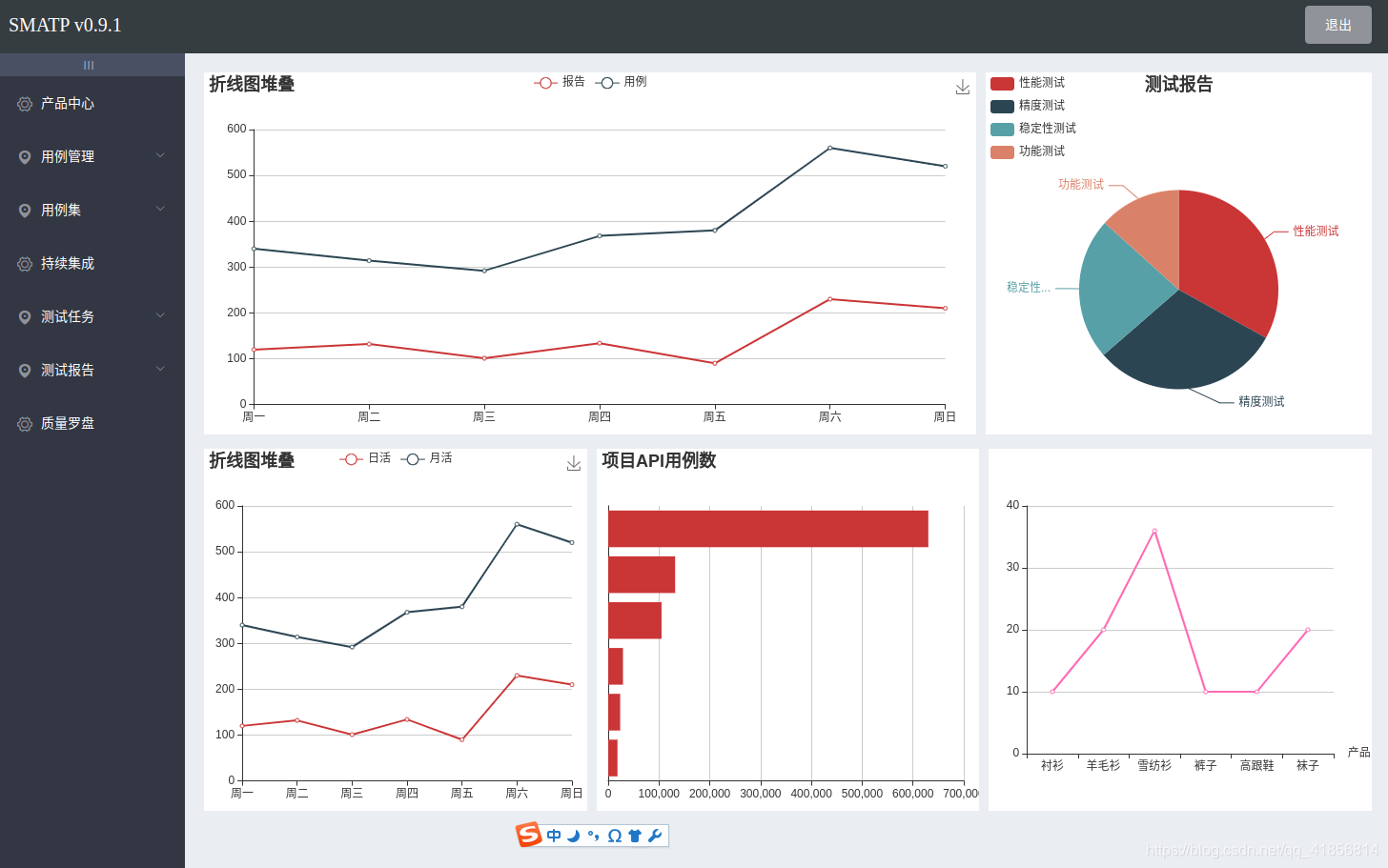Go to 持续集成 in the sidebar
Screen dimensions: 1388x868
(x=92, y=263)
